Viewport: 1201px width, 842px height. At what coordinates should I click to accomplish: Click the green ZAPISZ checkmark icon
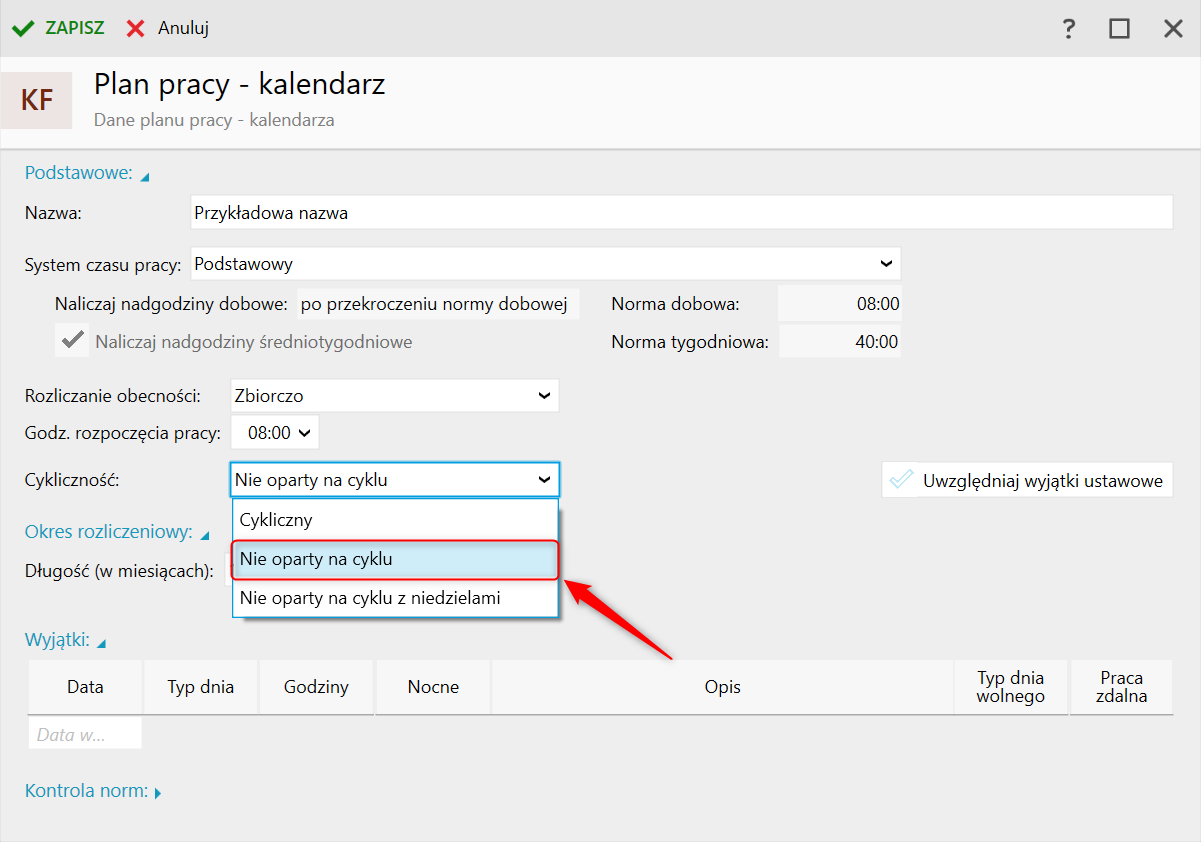23,28
